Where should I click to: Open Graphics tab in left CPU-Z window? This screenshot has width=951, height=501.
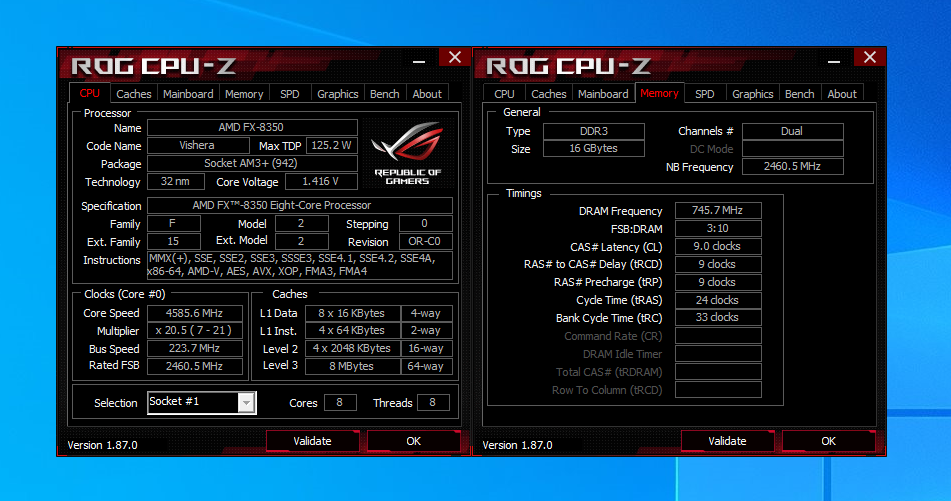[337, 94]
